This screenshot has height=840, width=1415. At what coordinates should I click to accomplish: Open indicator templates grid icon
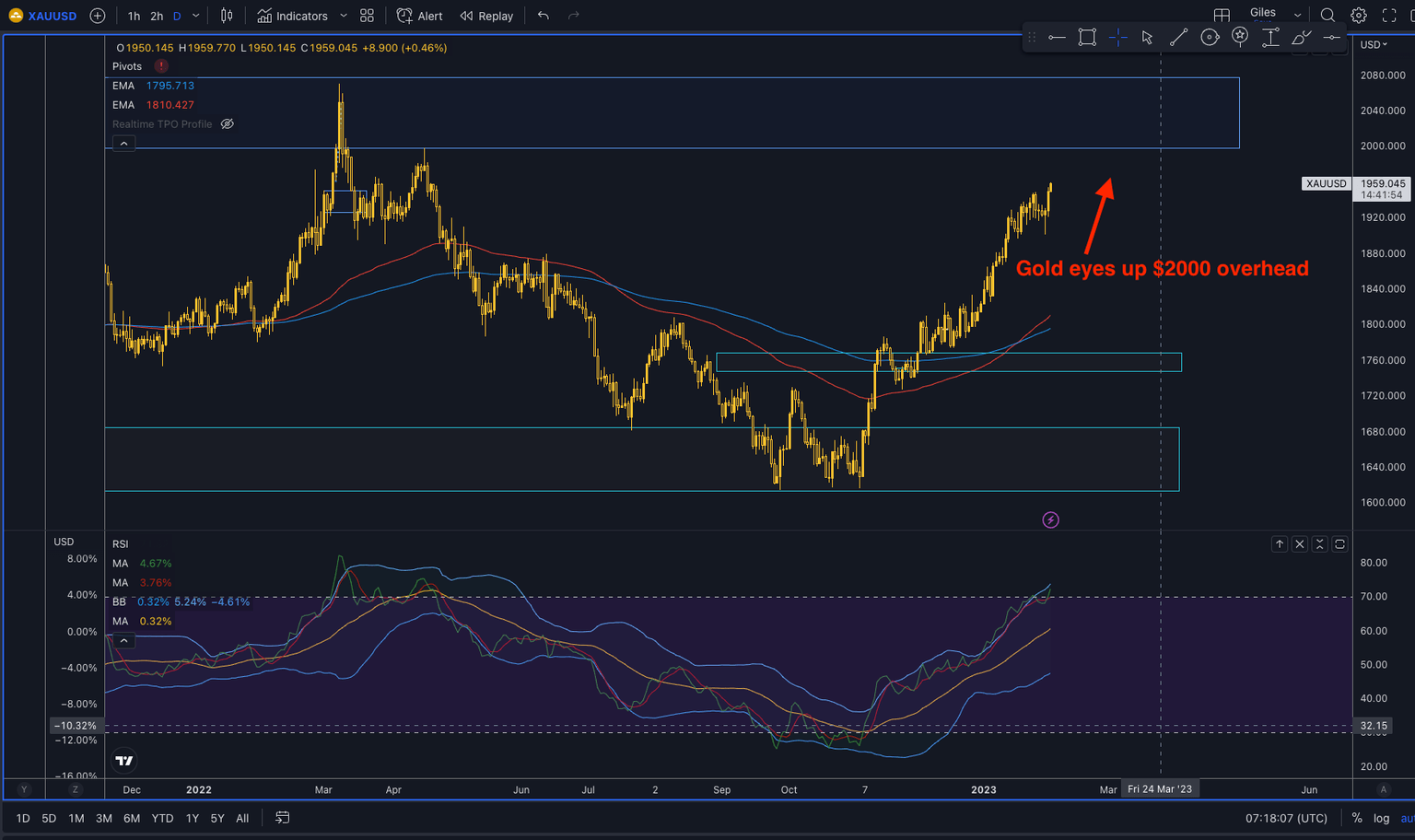click(x=367, y=16)
